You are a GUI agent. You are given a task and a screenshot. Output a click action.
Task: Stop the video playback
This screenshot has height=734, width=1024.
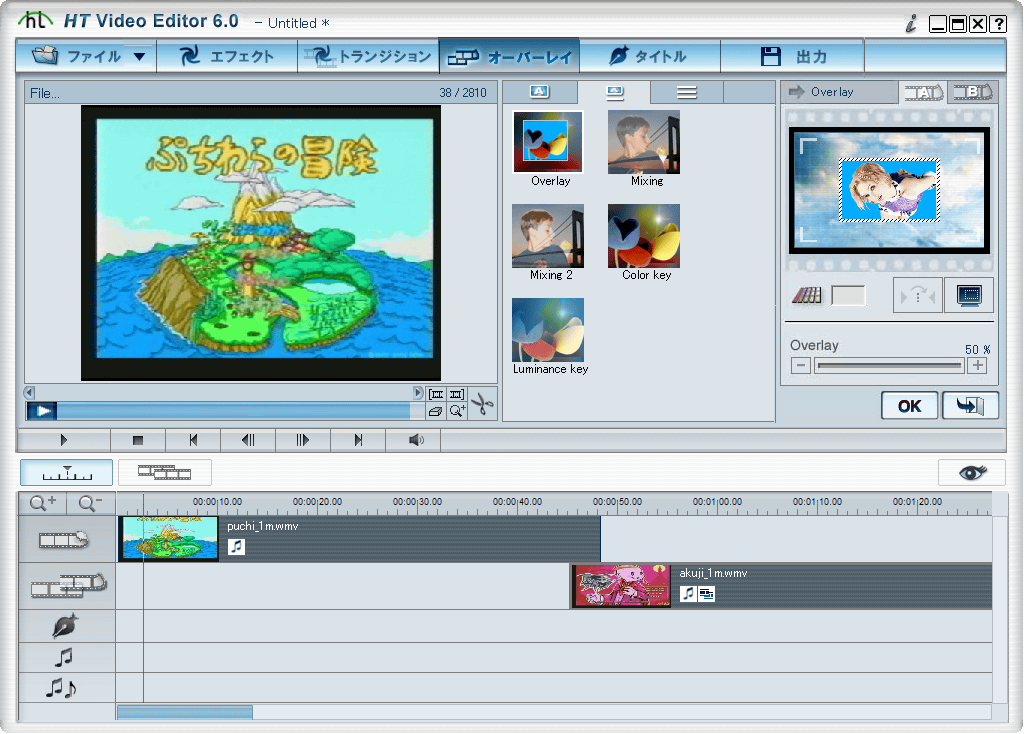point(138,440)
